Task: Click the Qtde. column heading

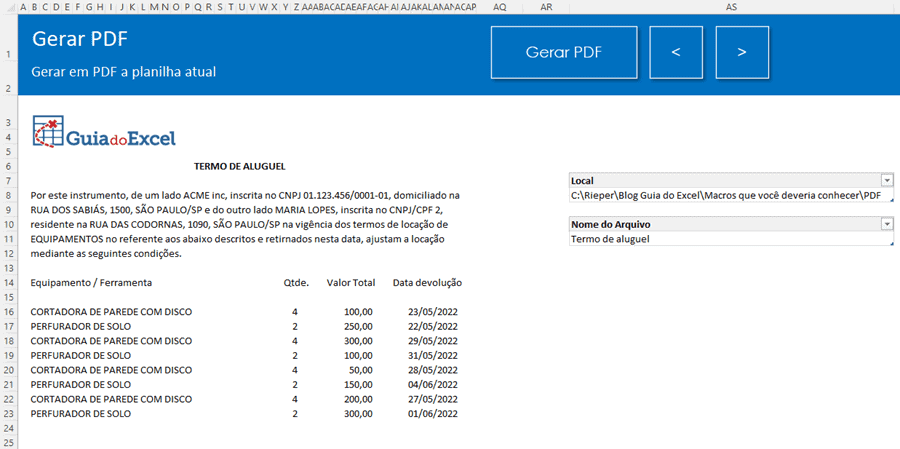Action: pyautogui.click(x=295, y=283)
